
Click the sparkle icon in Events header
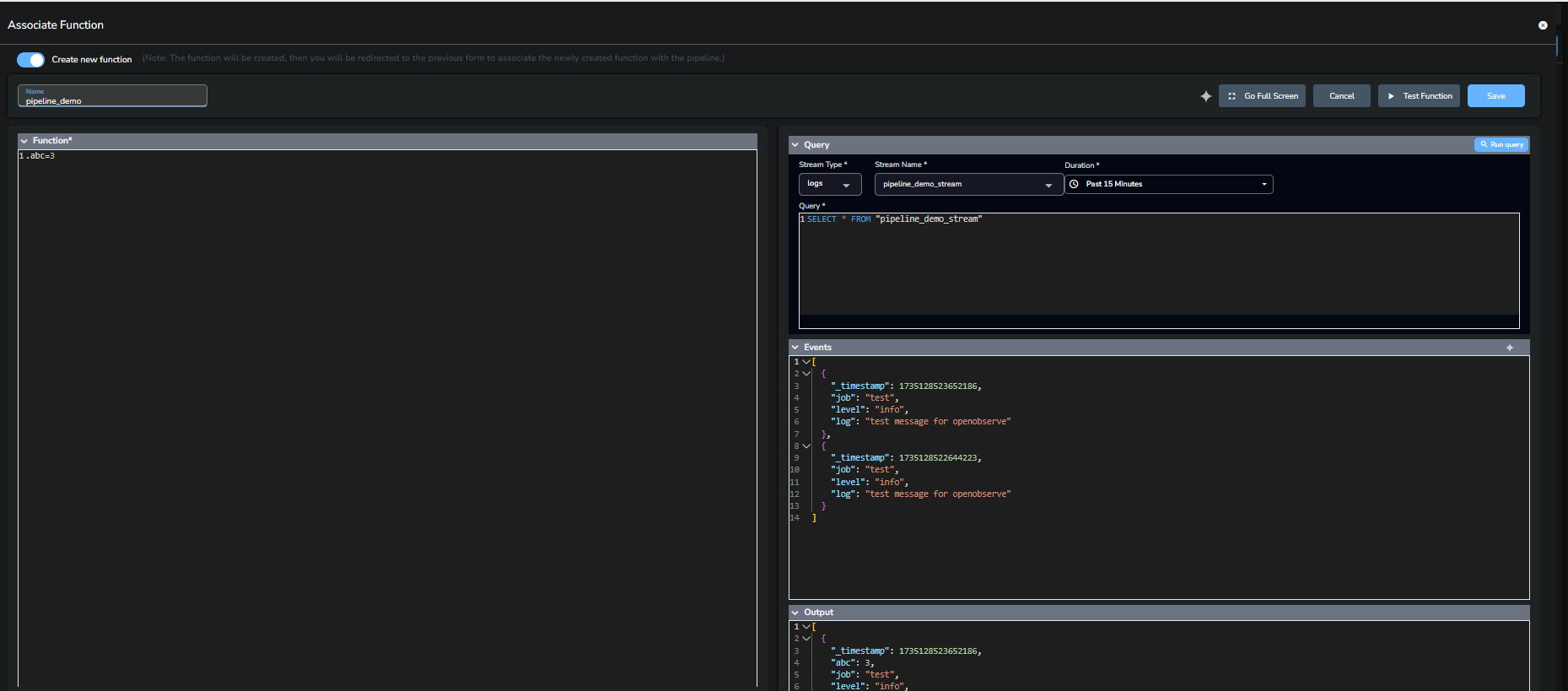tap(1510, 348)
